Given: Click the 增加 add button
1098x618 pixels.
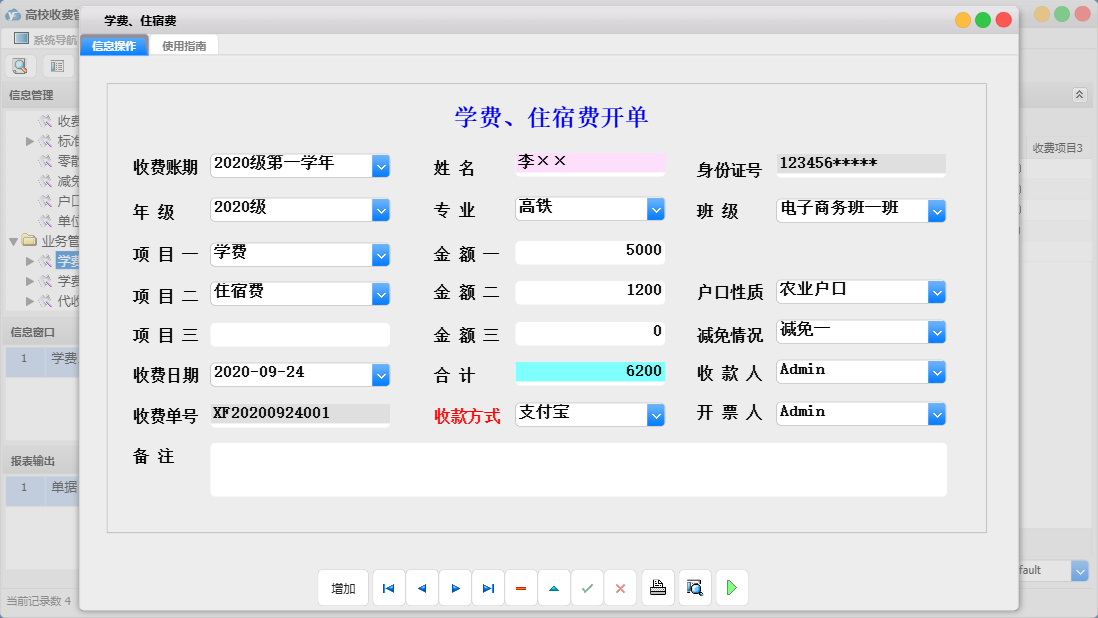Looking at the screenshot, I should coord(343,588).
